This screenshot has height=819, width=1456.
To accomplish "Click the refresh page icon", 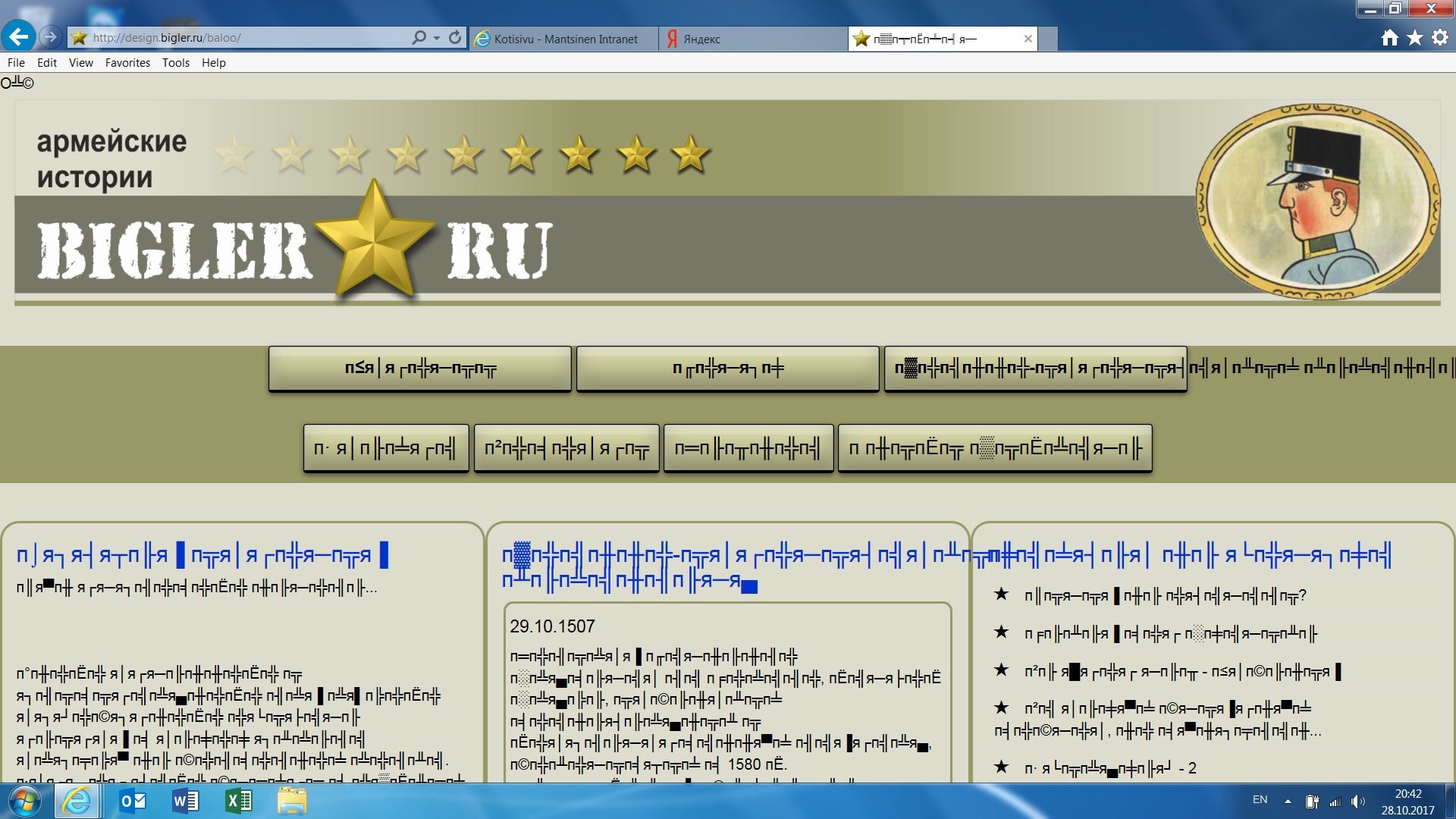I will 455,37.
